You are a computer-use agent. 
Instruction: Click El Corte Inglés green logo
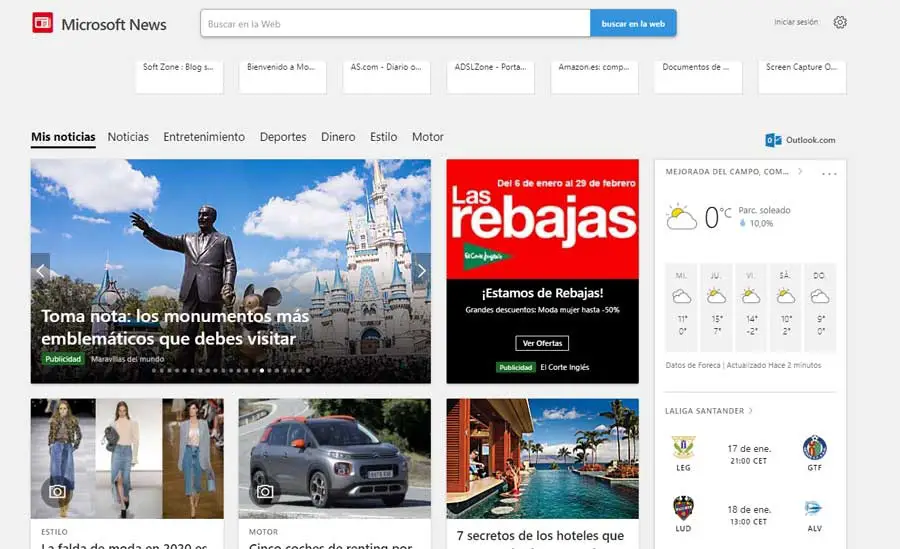(x=486, y=256)
